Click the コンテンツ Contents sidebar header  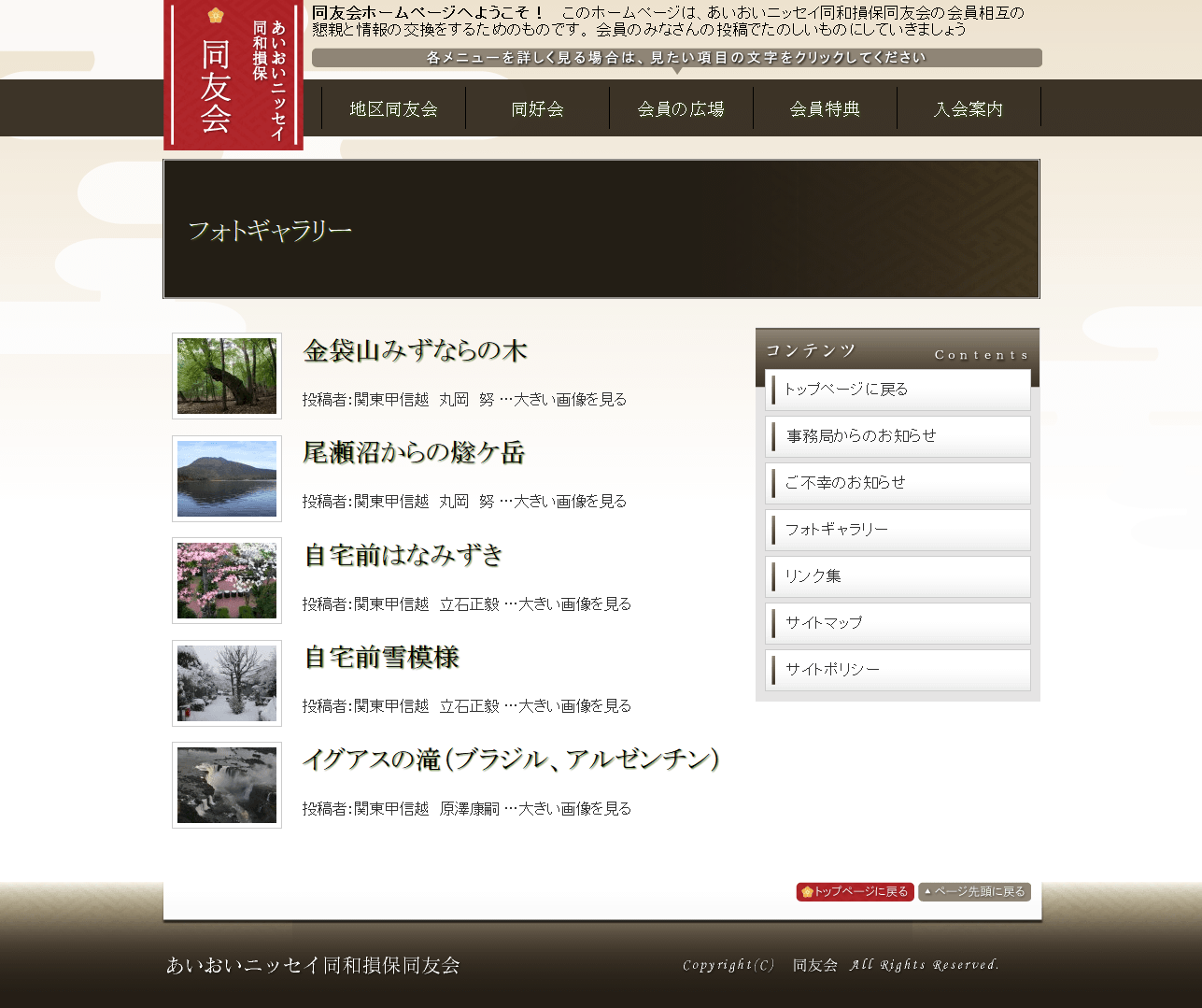pos(898,350)
